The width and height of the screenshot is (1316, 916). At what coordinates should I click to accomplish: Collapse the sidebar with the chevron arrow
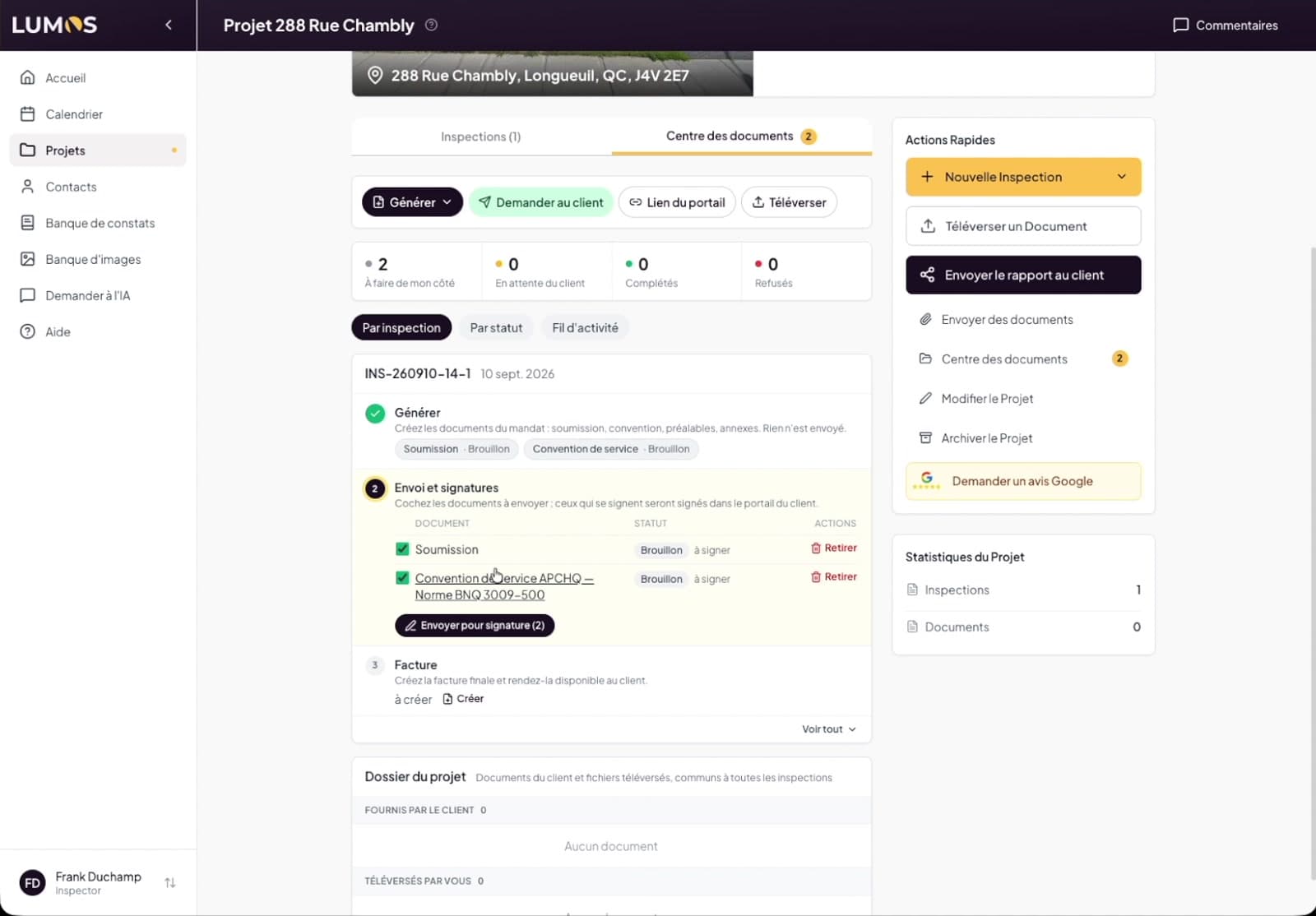169,25
